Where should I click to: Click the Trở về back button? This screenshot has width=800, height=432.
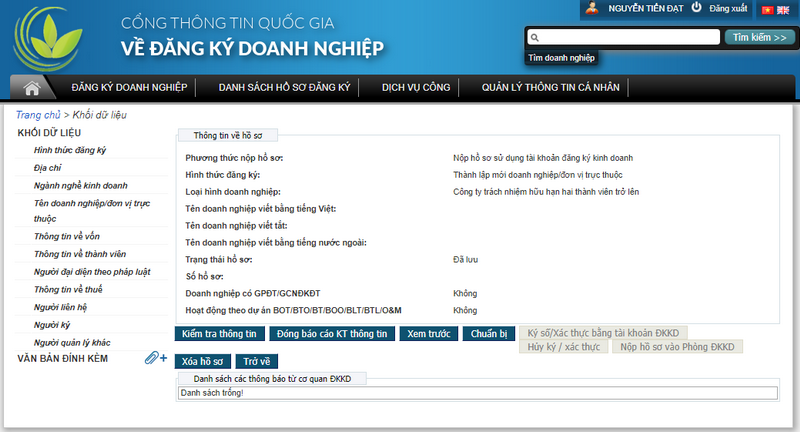257,361
